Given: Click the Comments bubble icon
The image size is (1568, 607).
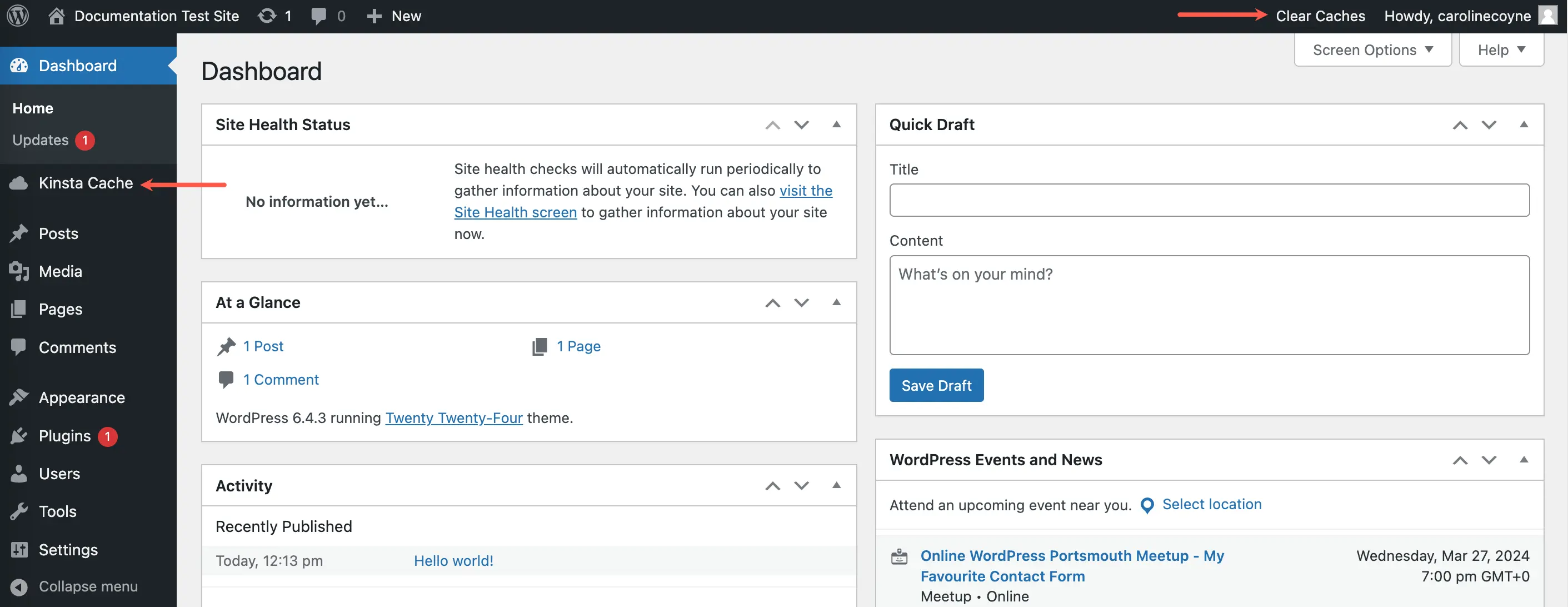Looking at the screenshot, I should tap(318, 16).
